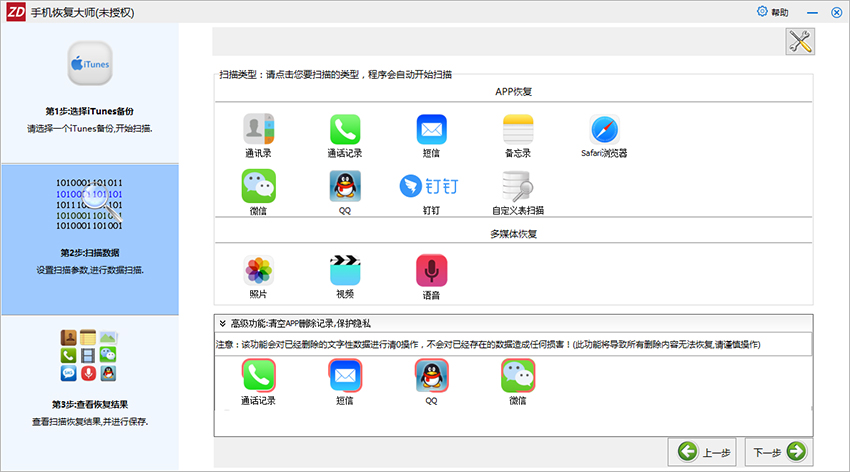Click 查看扫描恢复结果,并进行保存 description
The height and width of the screenshot is (472, 850).
click(89, 422)
